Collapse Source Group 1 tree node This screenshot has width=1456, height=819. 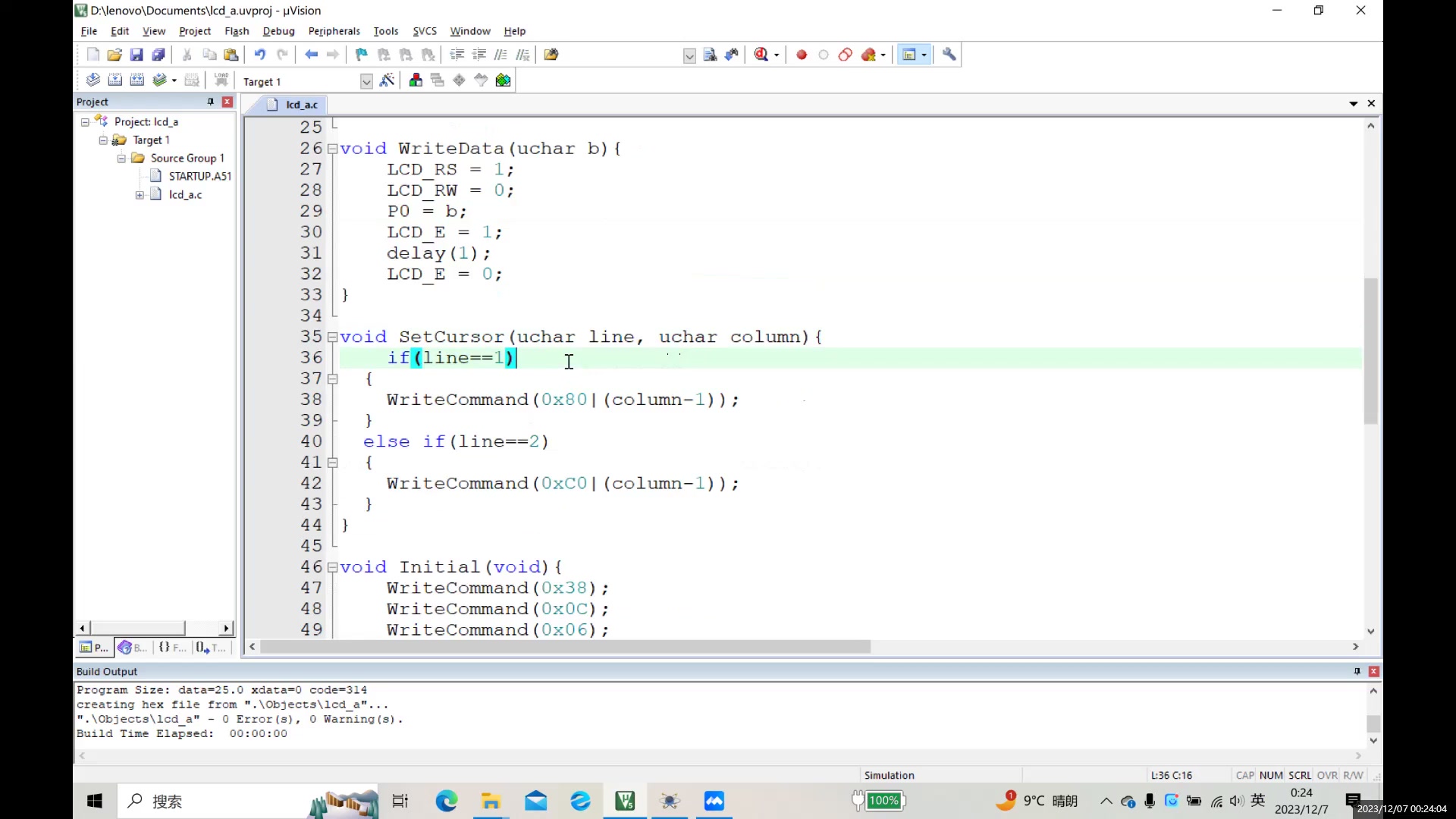click(121, 158)
